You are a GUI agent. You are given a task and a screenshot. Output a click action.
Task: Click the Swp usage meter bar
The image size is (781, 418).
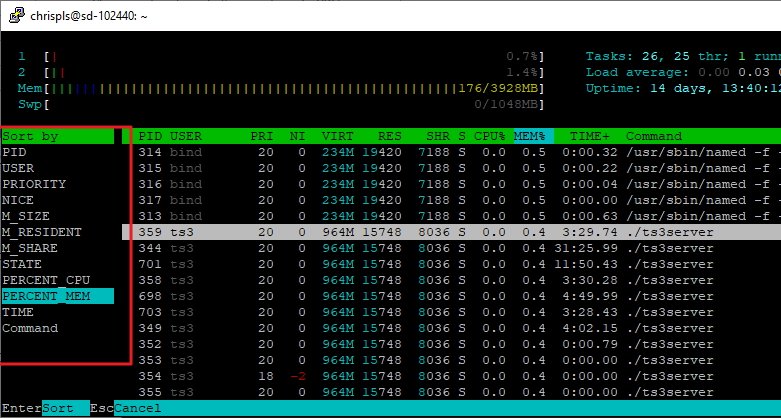[280, 104]
